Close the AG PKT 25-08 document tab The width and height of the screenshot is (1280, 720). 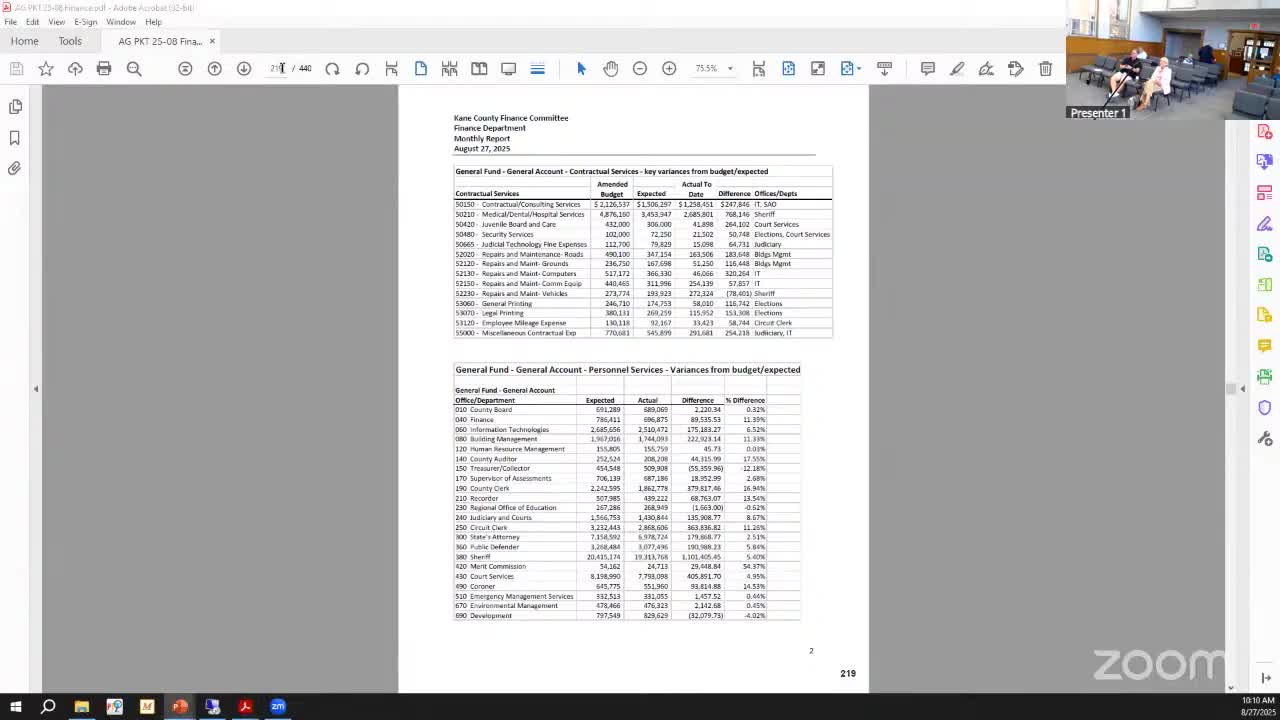tap(212, 41)
